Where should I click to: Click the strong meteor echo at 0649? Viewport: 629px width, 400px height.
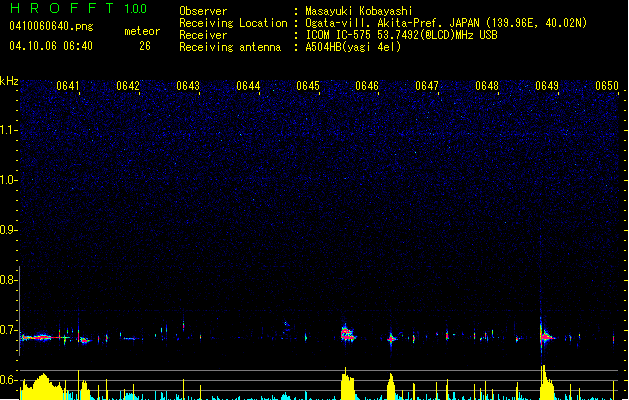click(546, 336)
